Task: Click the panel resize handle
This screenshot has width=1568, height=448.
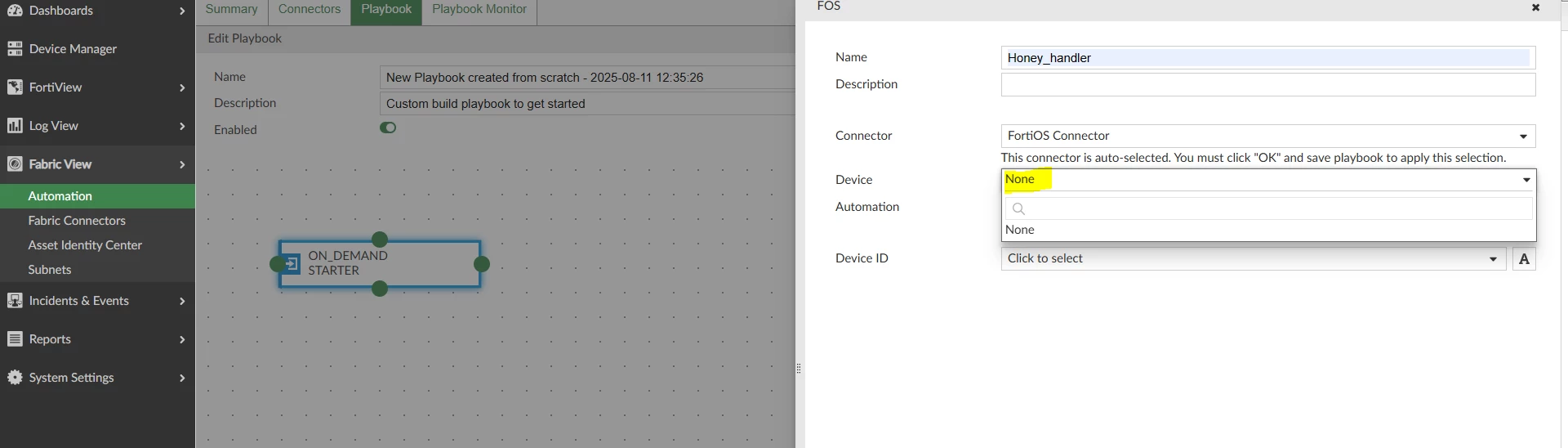Action: point(799,369)
